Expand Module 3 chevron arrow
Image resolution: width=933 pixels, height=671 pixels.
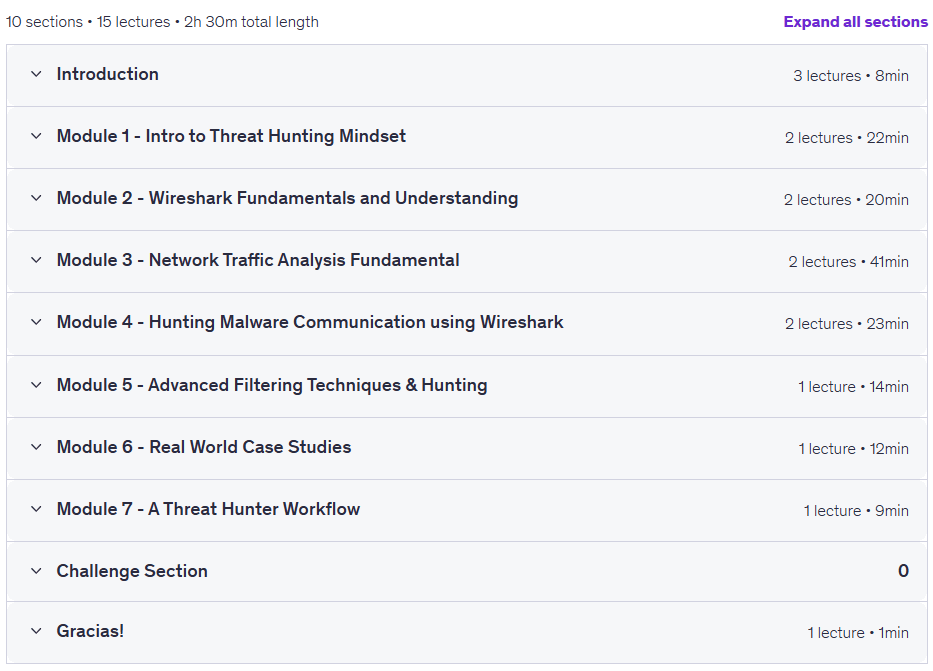tap(36, 260)
